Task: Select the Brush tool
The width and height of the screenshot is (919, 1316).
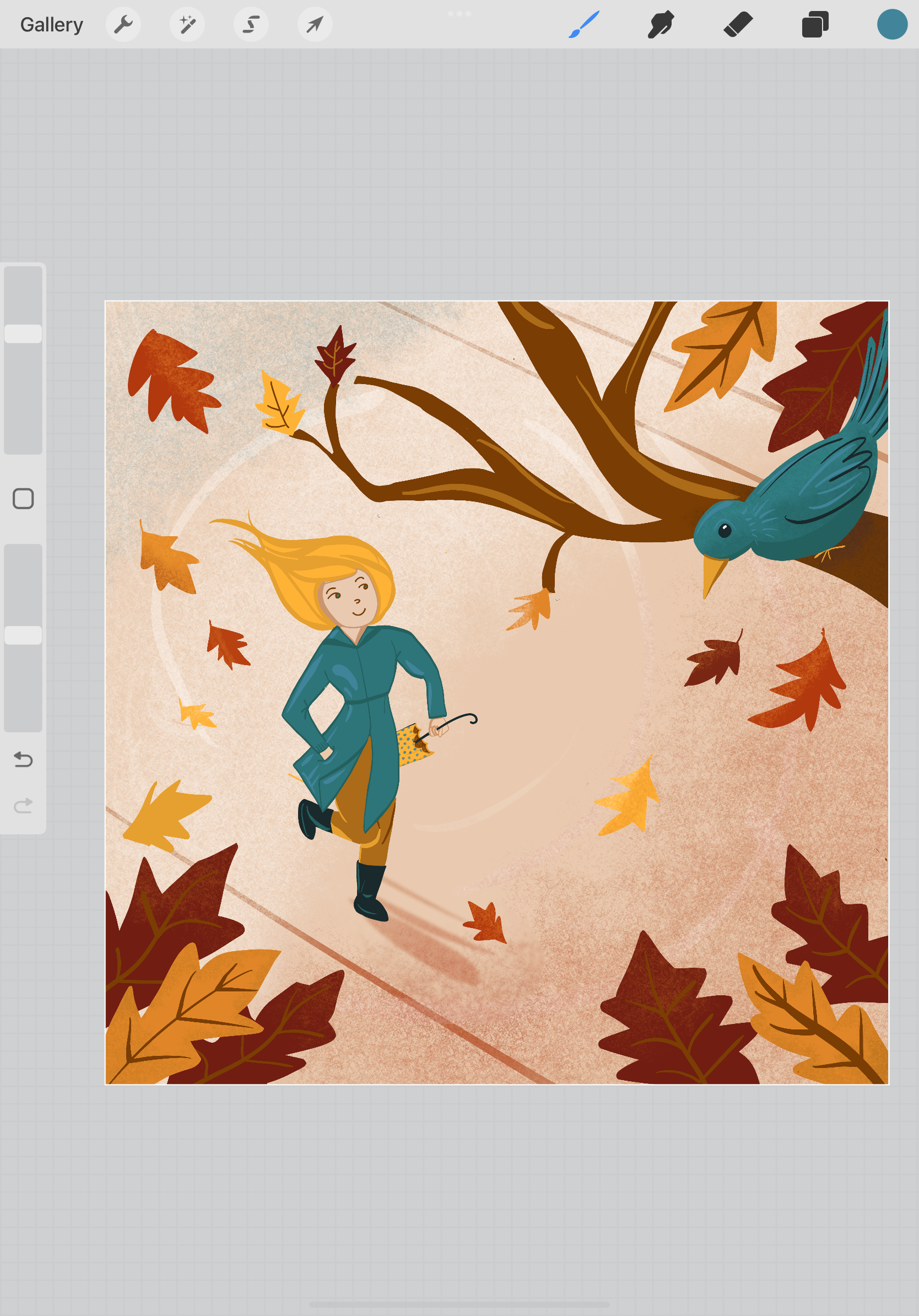Action: click(584, 25)
